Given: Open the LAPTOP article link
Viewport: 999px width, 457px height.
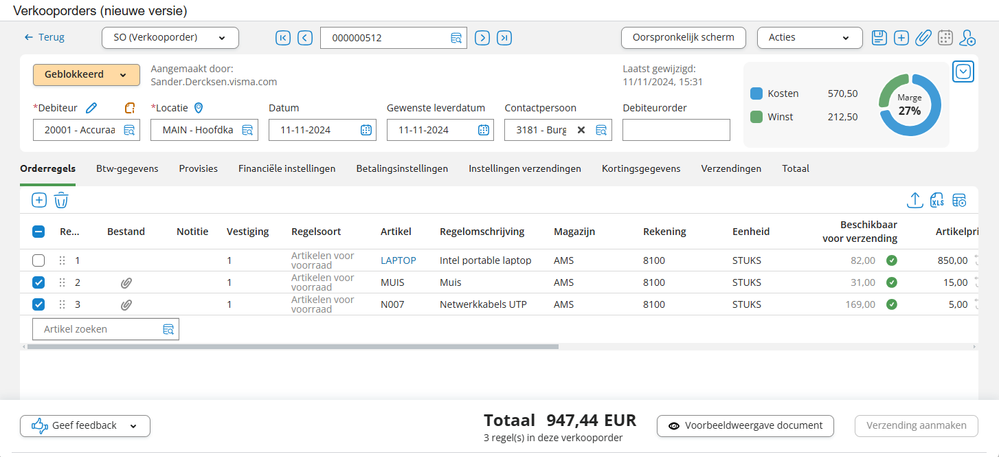Looking at the screenshot, I should pos(398,261).
